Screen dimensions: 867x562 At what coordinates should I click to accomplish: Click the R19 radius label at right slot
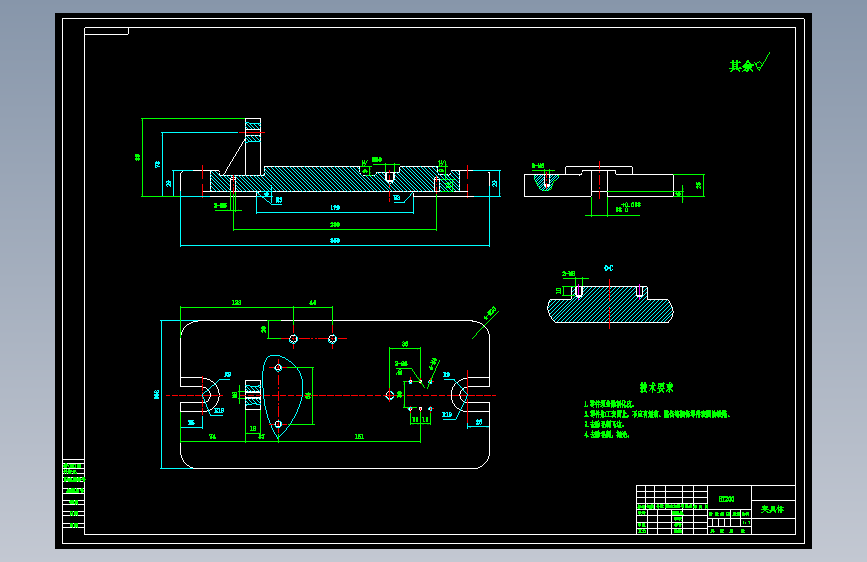tap(447, 414)
